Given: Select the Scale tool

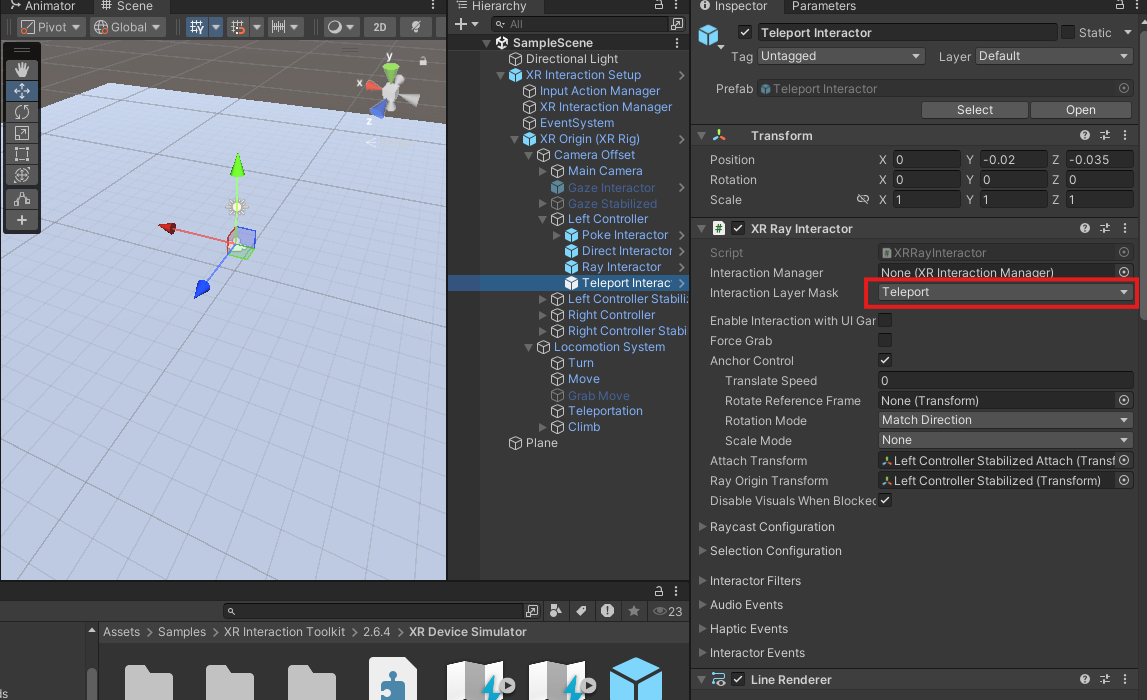Looking at the screenshot, I should click(22, 133).
